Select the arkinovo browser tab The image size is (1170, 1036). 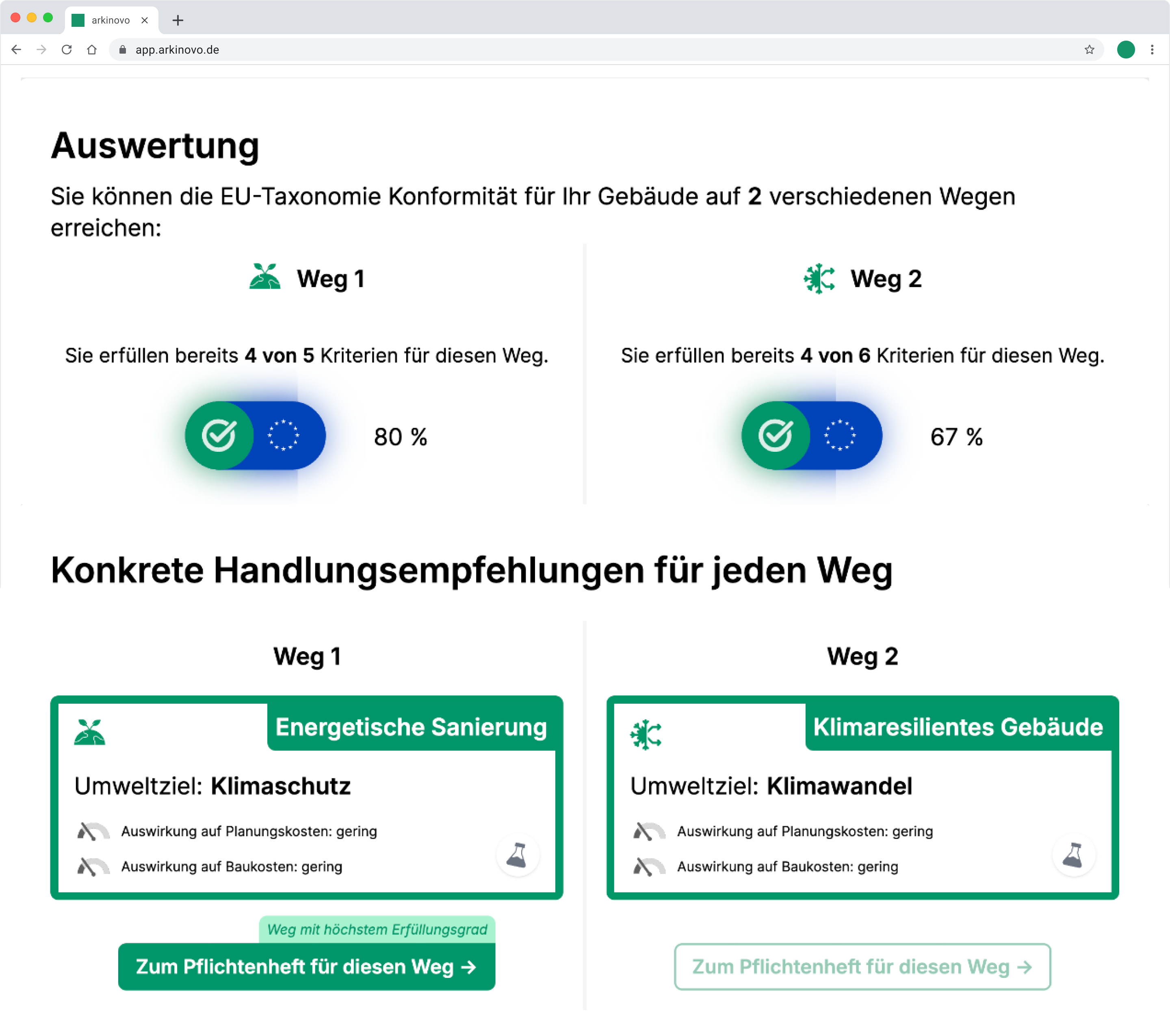click(111, 21)
